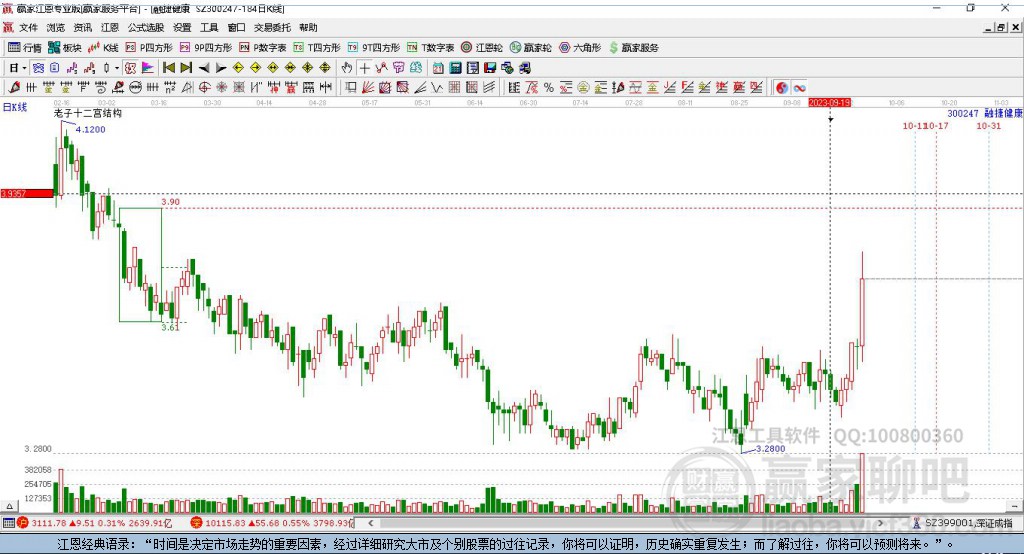Click the yin-yang red circle icon

click(x=782, y=88)
